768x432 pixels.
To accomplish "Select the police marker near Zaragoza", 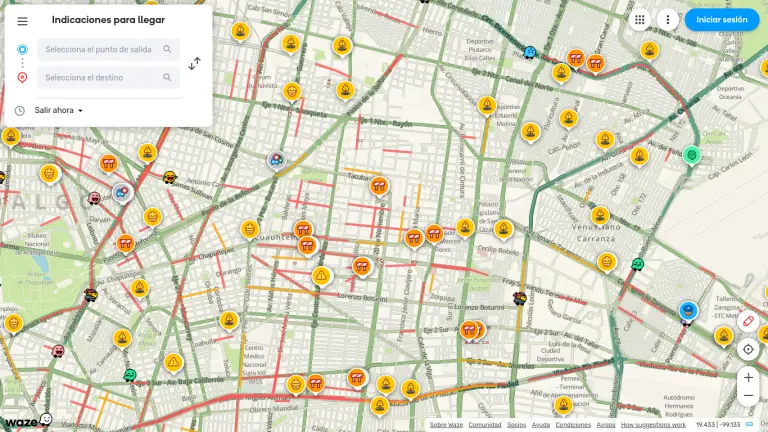I will (687, 311).
